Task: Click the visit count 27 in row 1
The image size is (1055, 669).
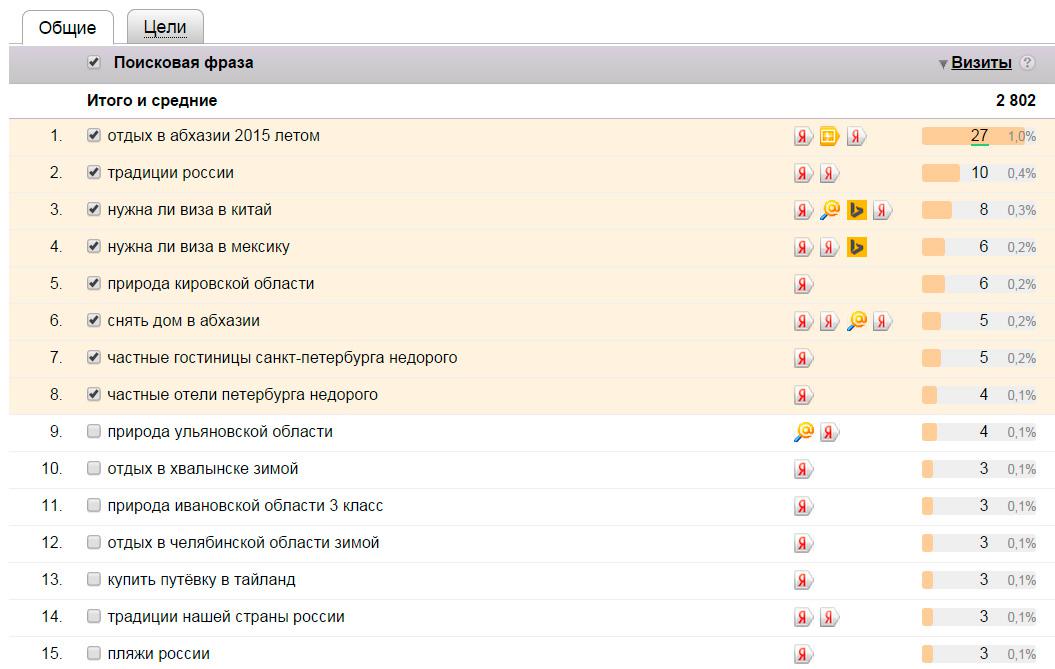Action: [979, 136]
